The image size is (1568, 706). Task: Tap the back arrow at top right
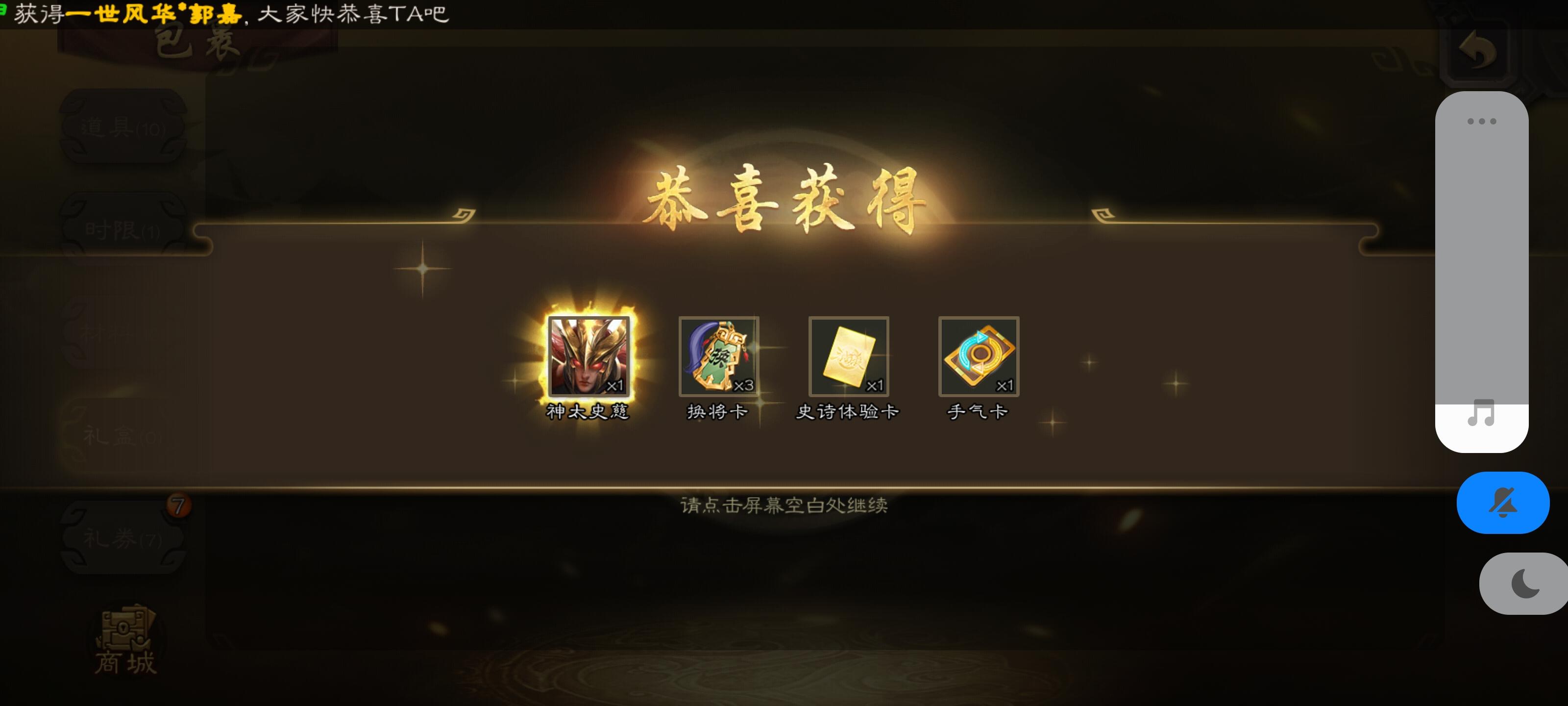[x=1478, y=52]
